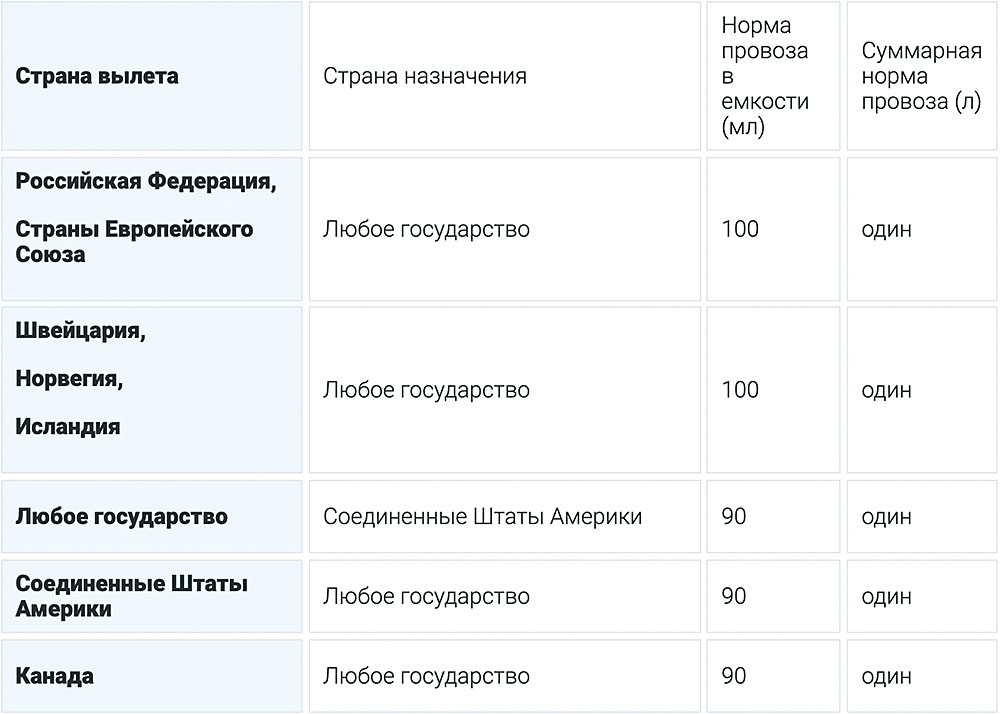Select the 100 value in the Швейцария row
Image resolution: width=1000 pixels, height=714 pixels.
click(x=740, y=389)
